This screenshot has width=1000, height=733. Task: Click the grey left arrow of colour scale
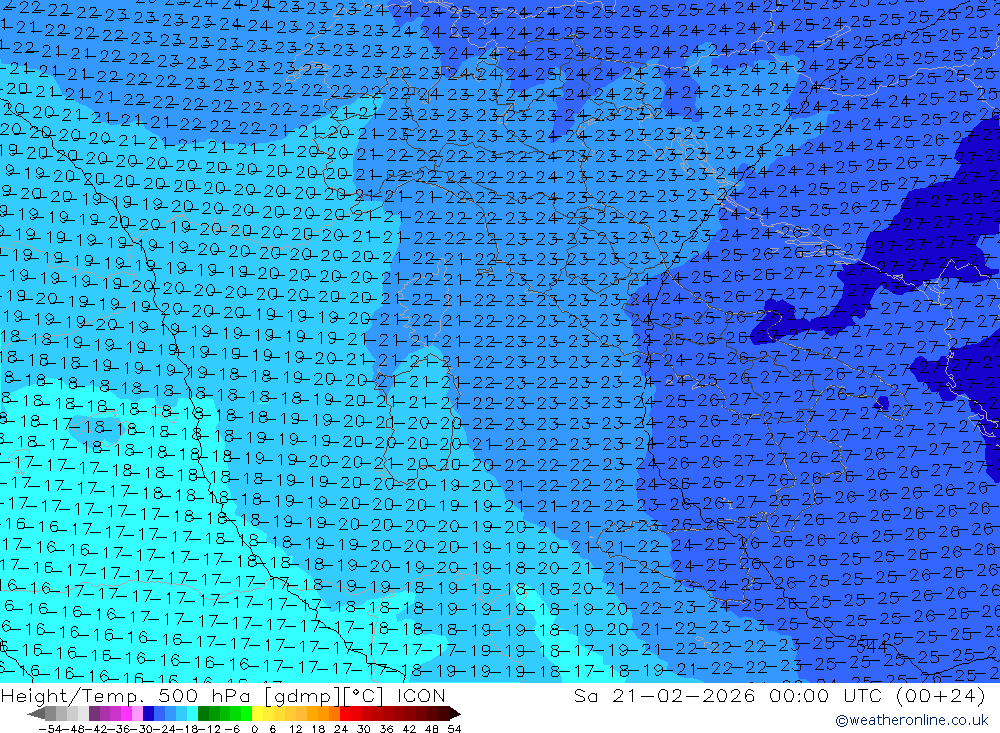[x=37, y=713]
